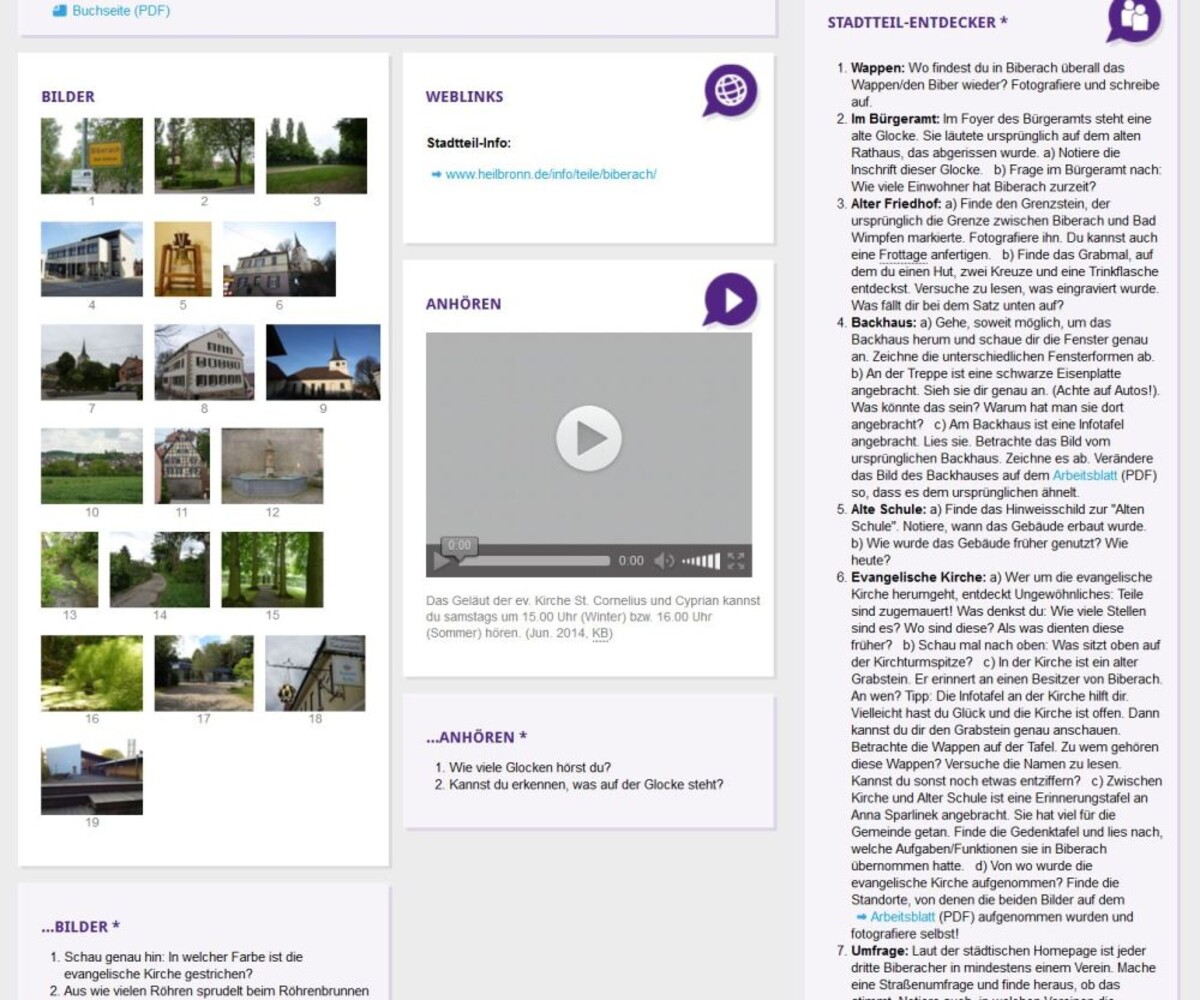The image size is (1200, 1000).
Task: Toggle fullscreen in the audio player
Action: pos(736,561)
